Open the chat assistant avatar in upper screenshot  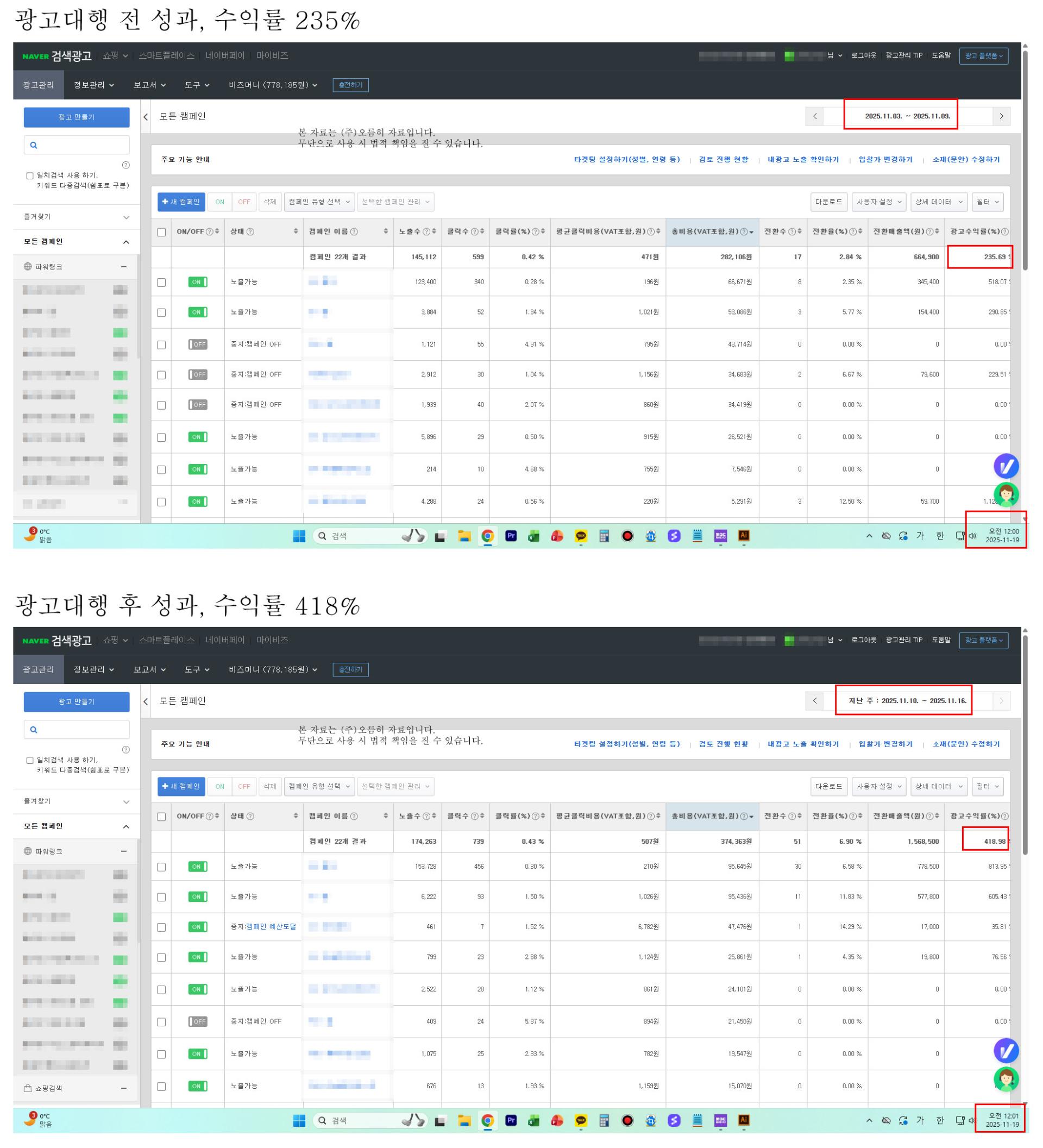pyautogui.click(x=1006, y=494)
